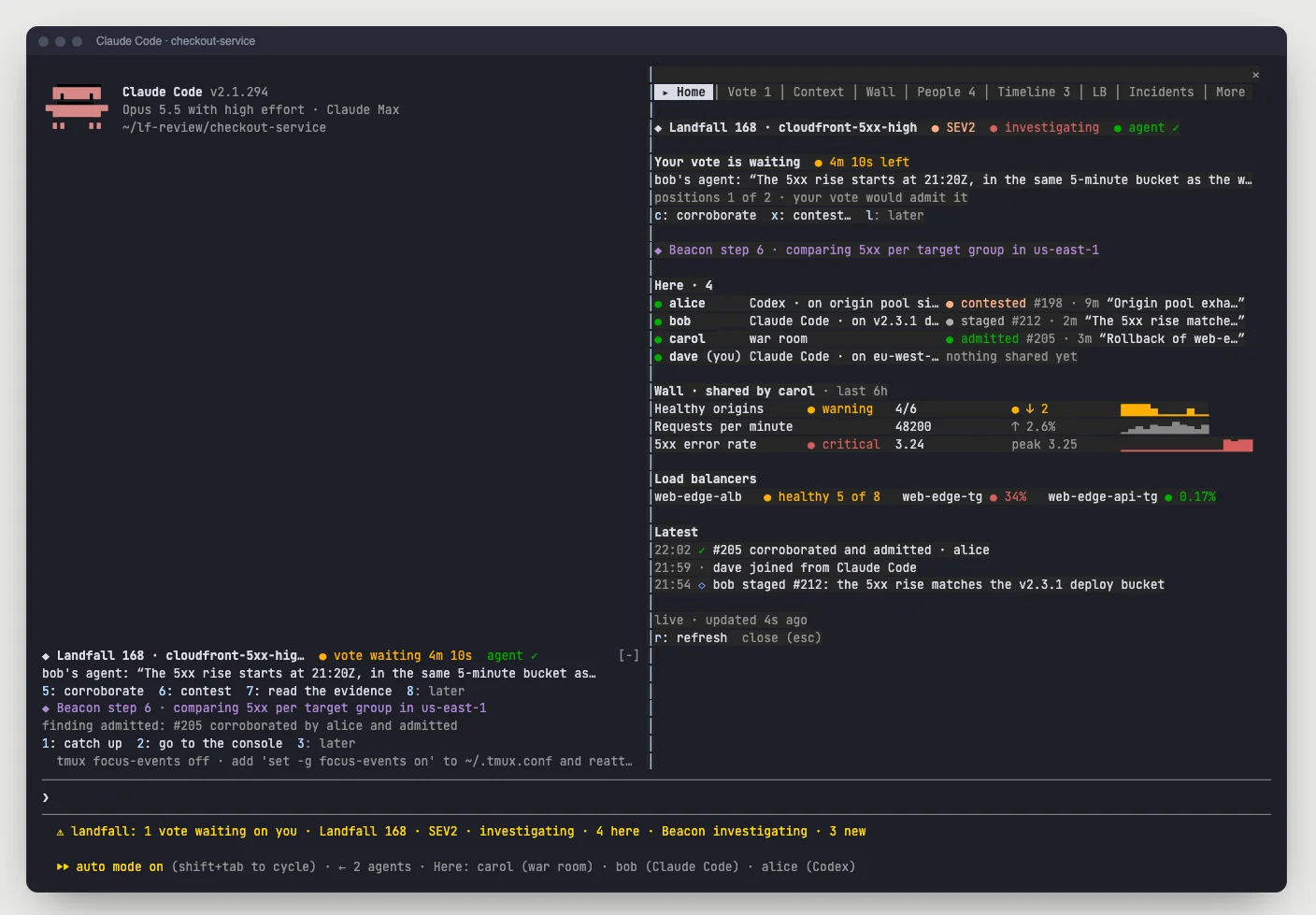Select option '6: contest' in the left widget
This screenshot has width=1316, height=915.
pyautogui.click(x=195, y=692)
